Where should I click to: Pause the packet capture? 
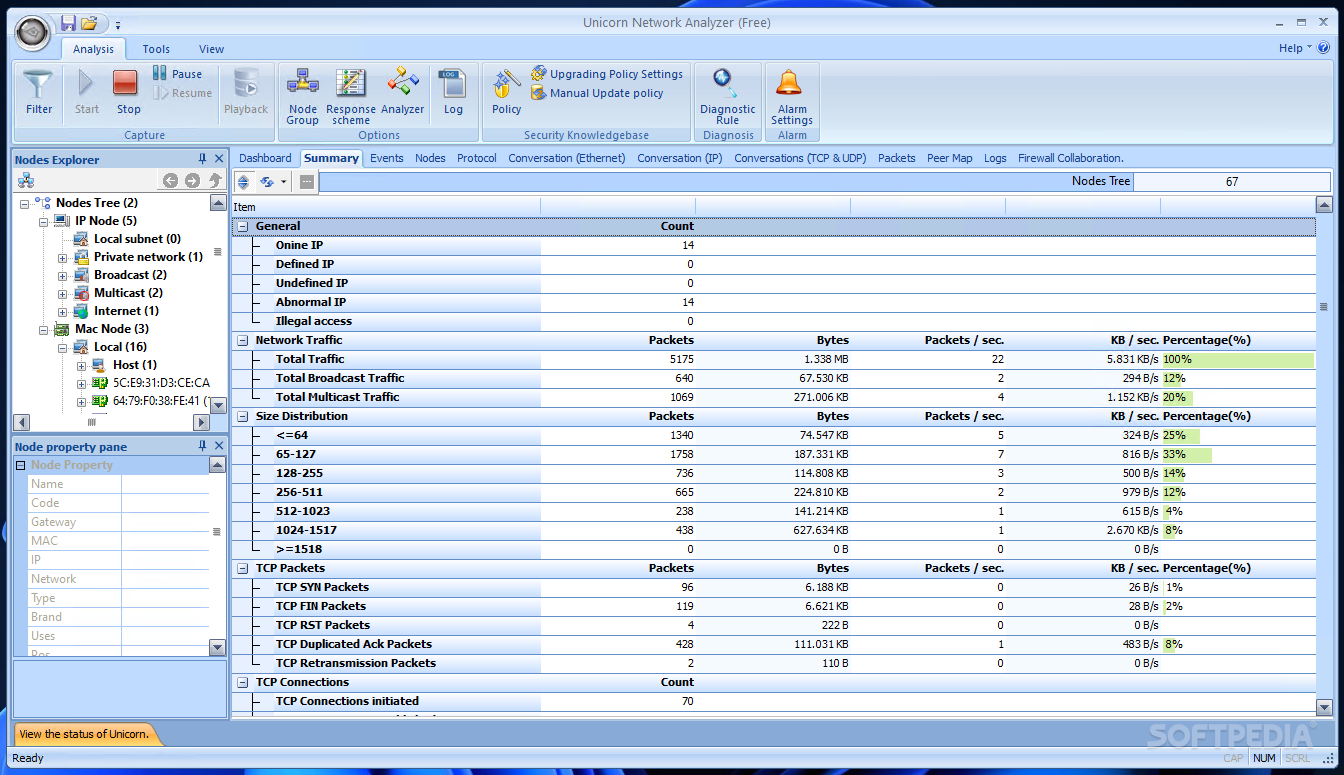coord(177,74)
